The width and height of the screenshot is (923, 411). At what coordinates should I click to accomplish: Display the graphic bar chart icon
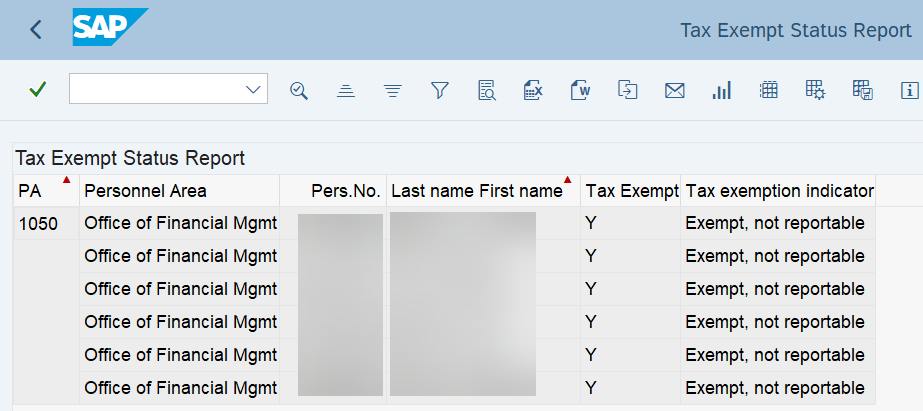(721, 90)
